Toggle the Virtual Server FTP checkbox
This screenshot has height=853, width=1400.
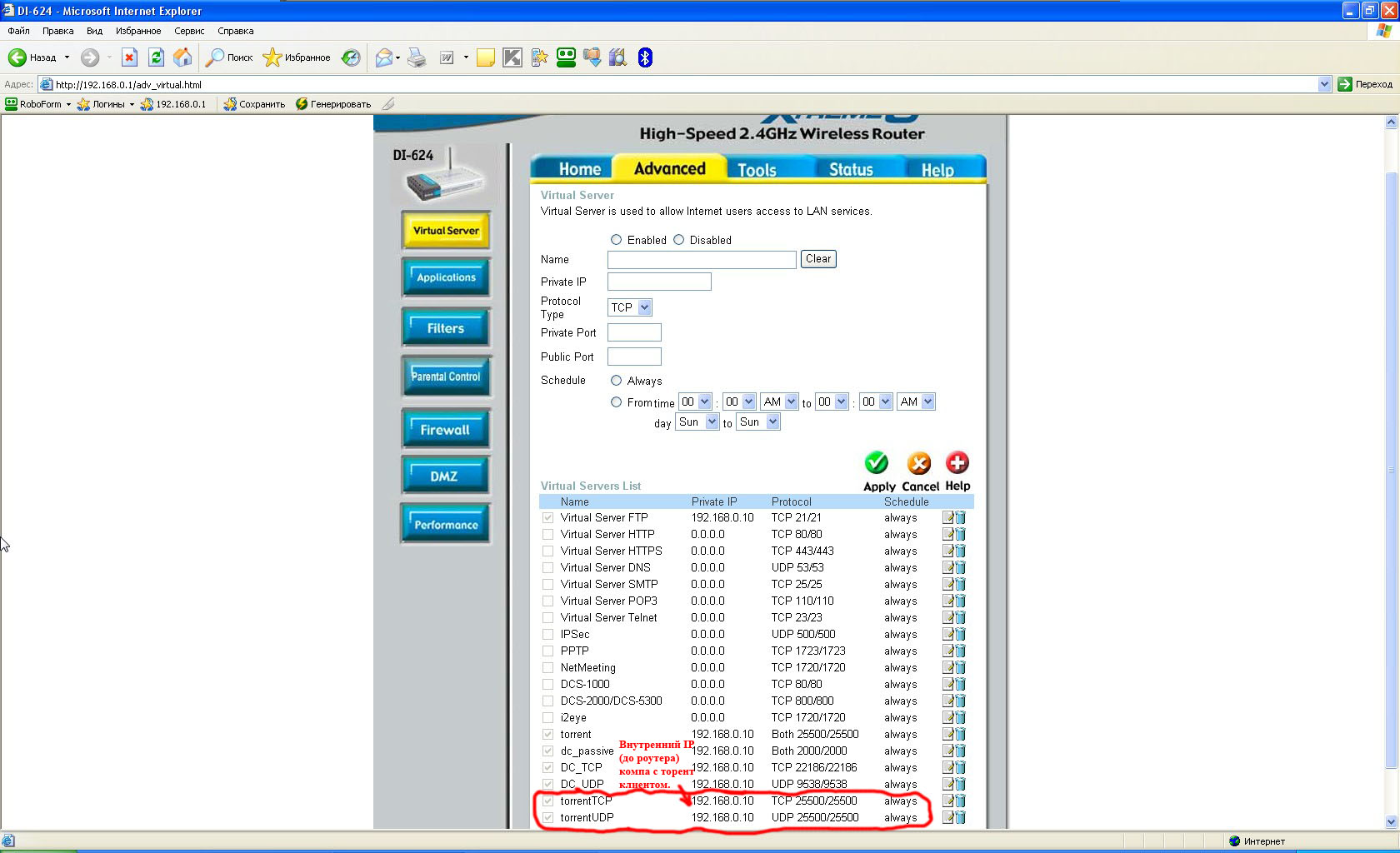point(547,517)
